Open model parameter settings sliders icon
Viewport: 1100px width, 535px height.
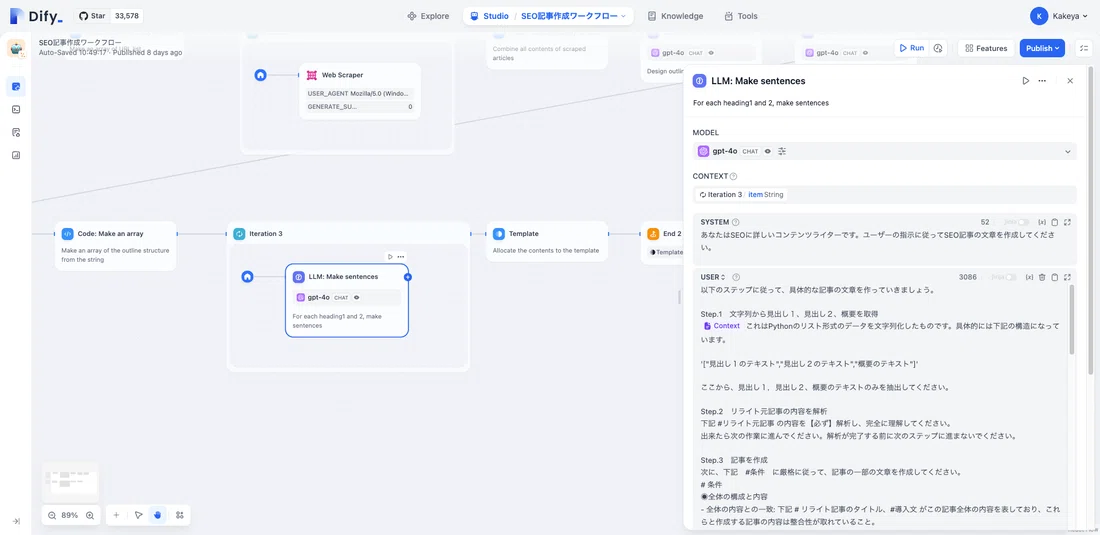tap(782, 151)
